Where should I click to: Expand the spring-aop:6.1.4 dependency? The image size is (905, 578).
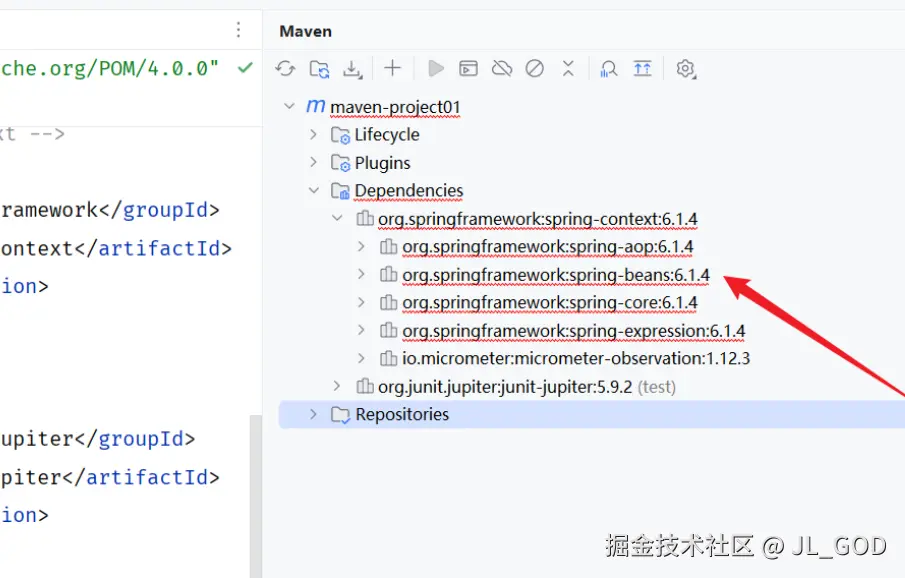click(361, 246)
